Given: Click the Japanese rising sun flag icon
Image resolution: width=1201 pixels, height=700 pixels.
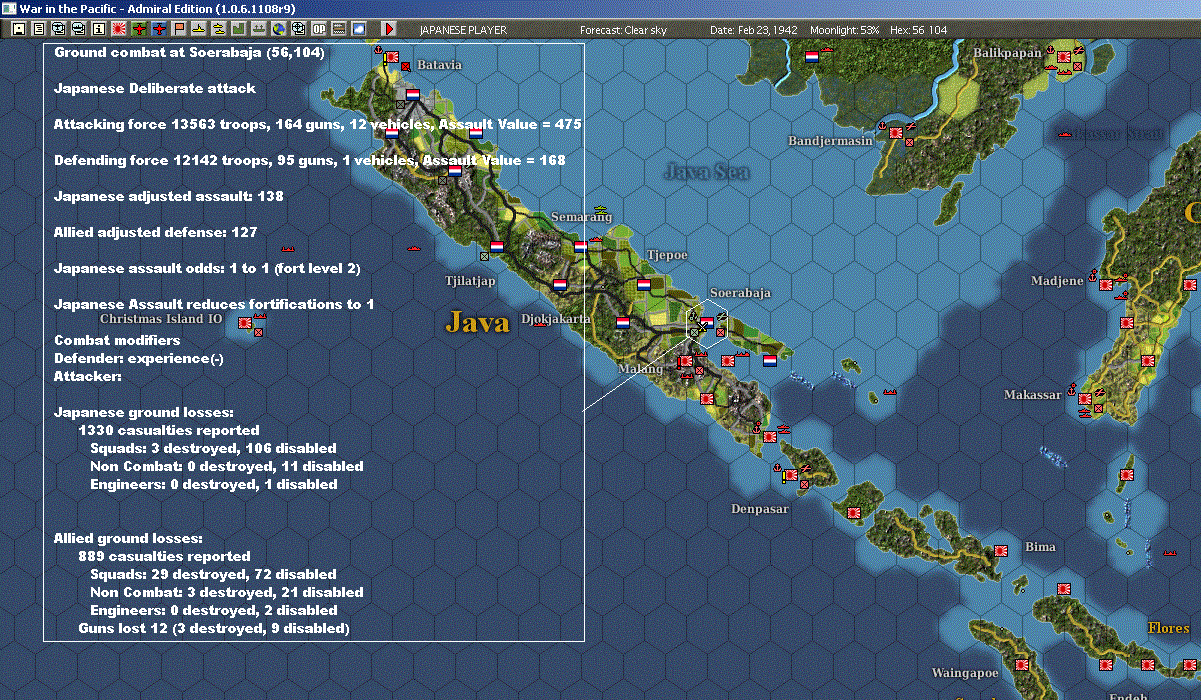Looking at the screenshot, I should pyautogui.click(x=118, y=29).
